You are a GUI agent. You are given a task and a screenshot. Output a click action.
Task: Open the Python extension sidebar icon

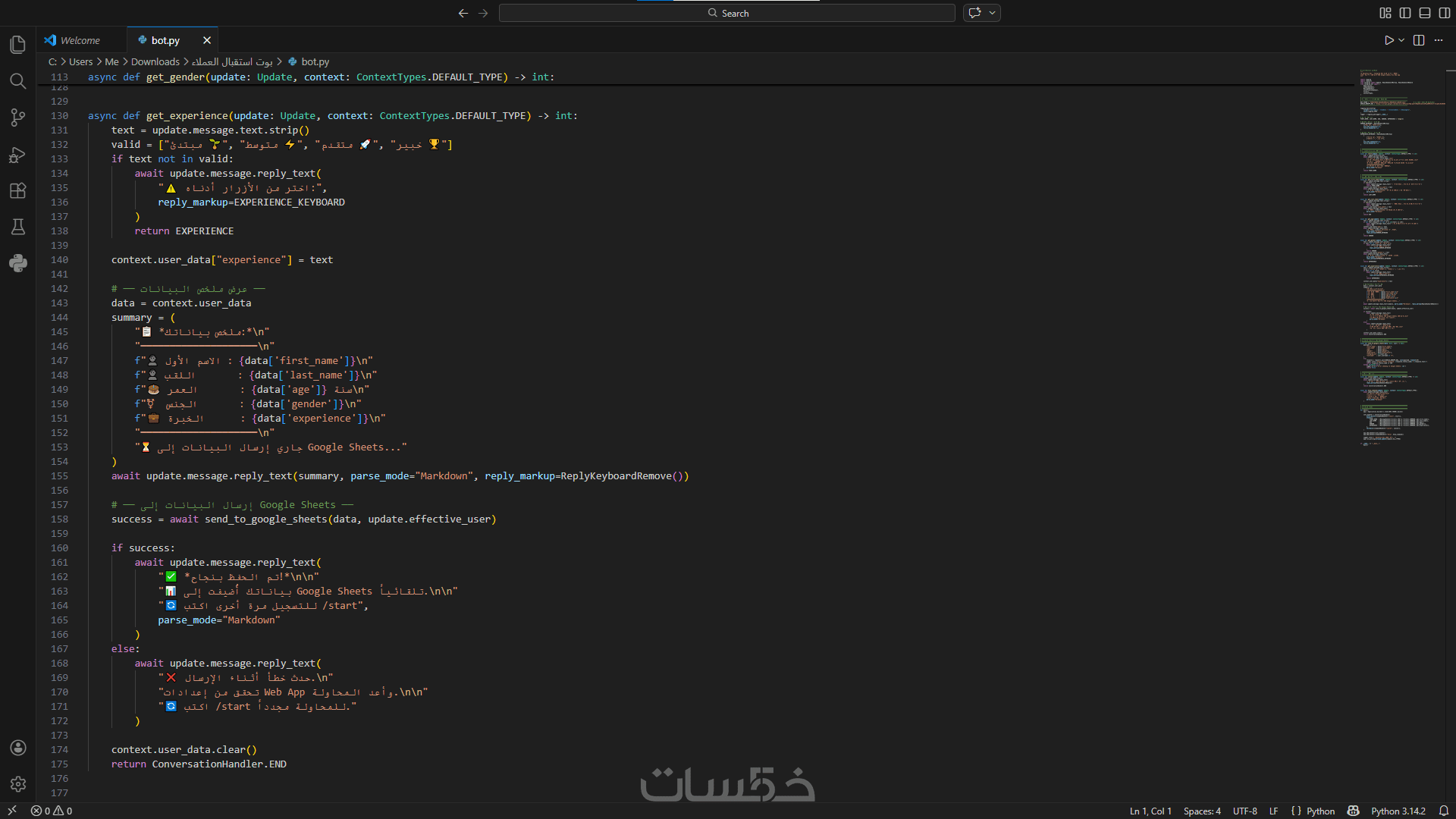coord(18,263)
